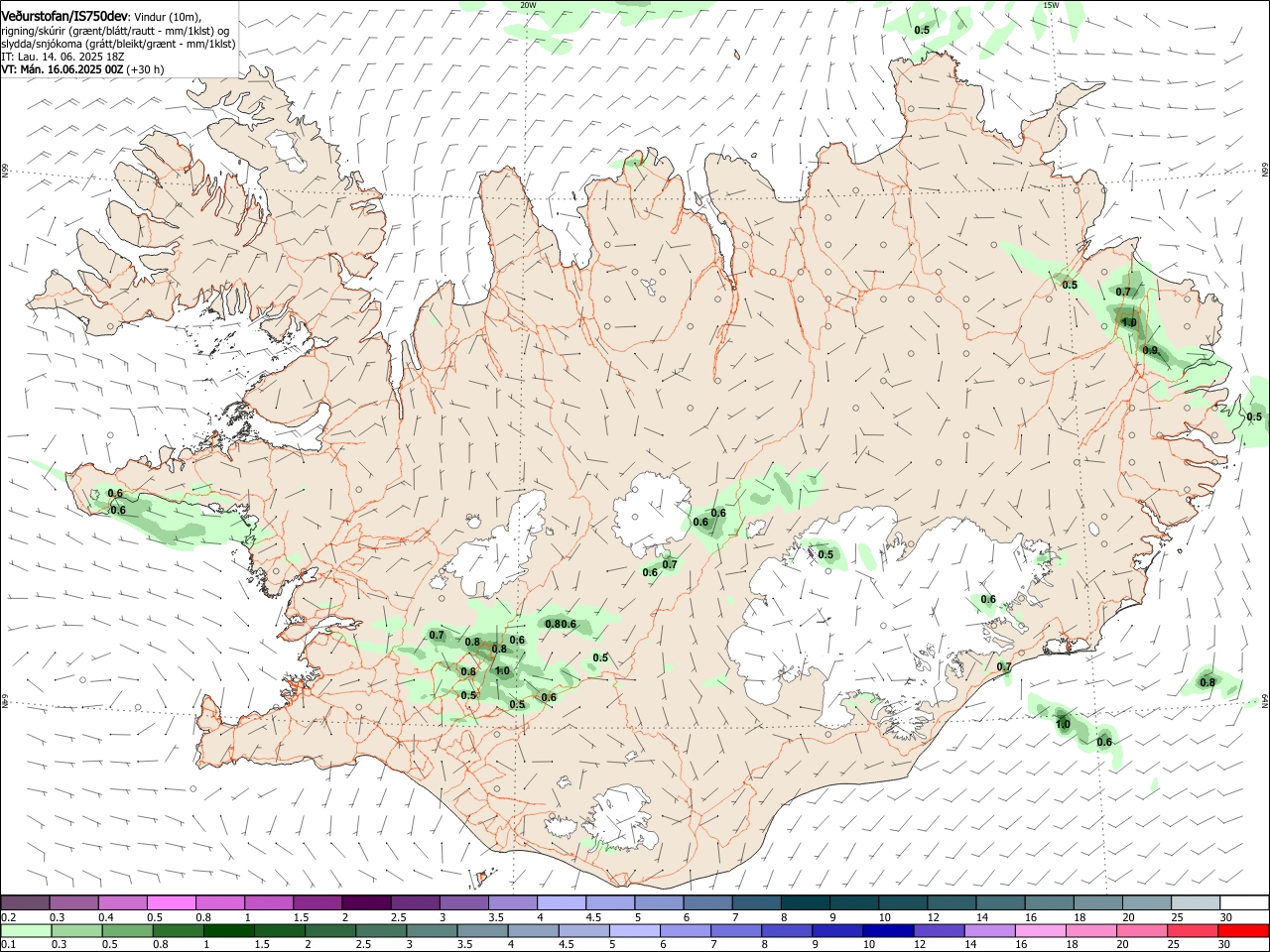
Task: Pick the light lavender 4 snow swatch
Action: pos(561,902)
